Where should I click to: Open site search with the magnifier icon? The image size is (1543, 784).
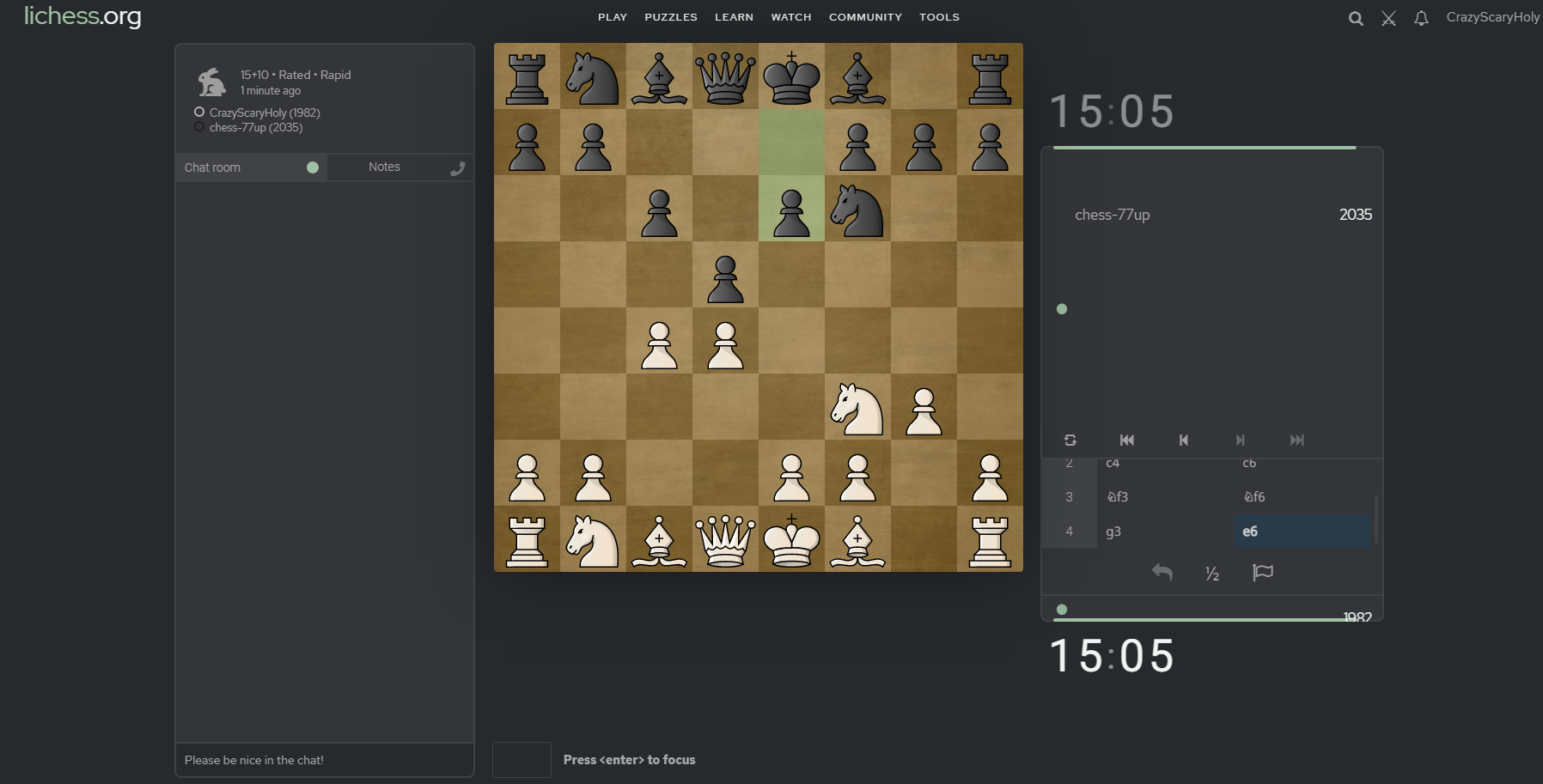pos(1356,17)
